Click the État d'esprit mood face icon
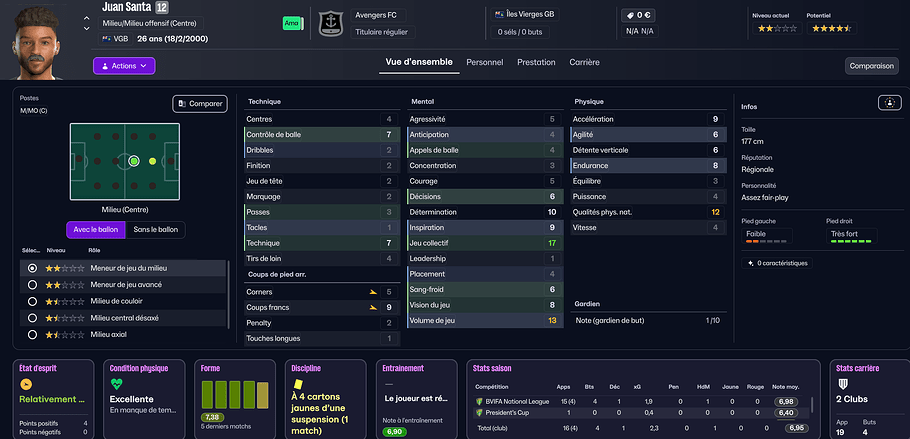The height and width of the screenshot is (439, 910). coord(26,383)
